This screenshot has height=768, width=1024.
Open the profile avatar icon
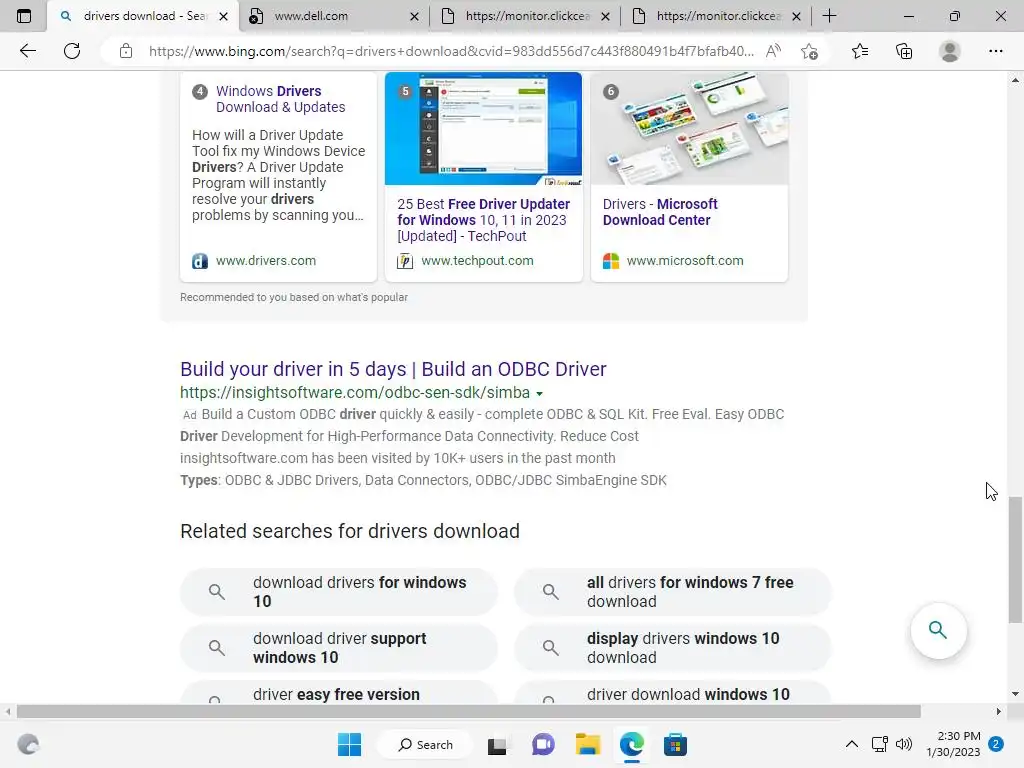coord(950,51)
